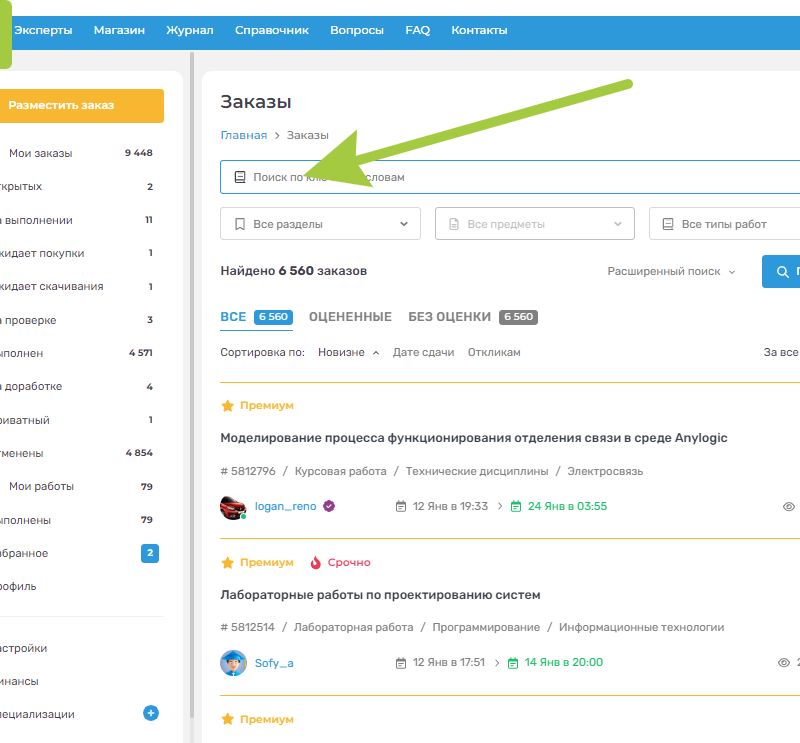Go to Главная breadcrumb link

tap(243, 135)
